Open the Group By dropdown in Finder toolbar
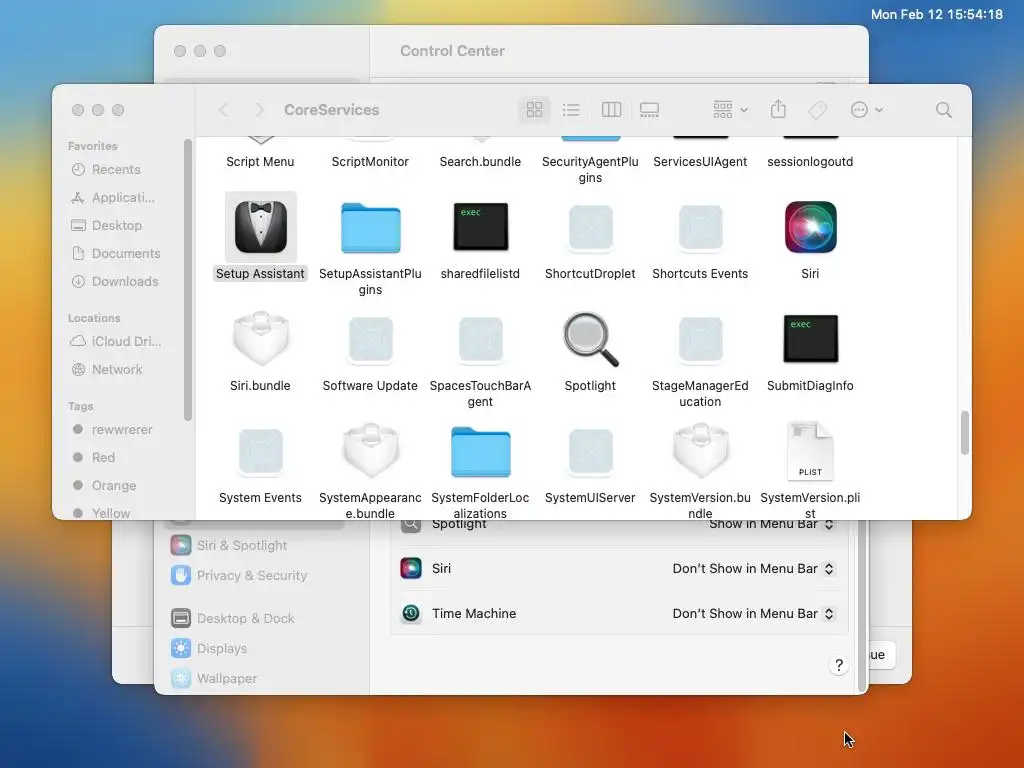Image resolution: width=1024 pixels, height=768 pixels. (x=730, y=110)
